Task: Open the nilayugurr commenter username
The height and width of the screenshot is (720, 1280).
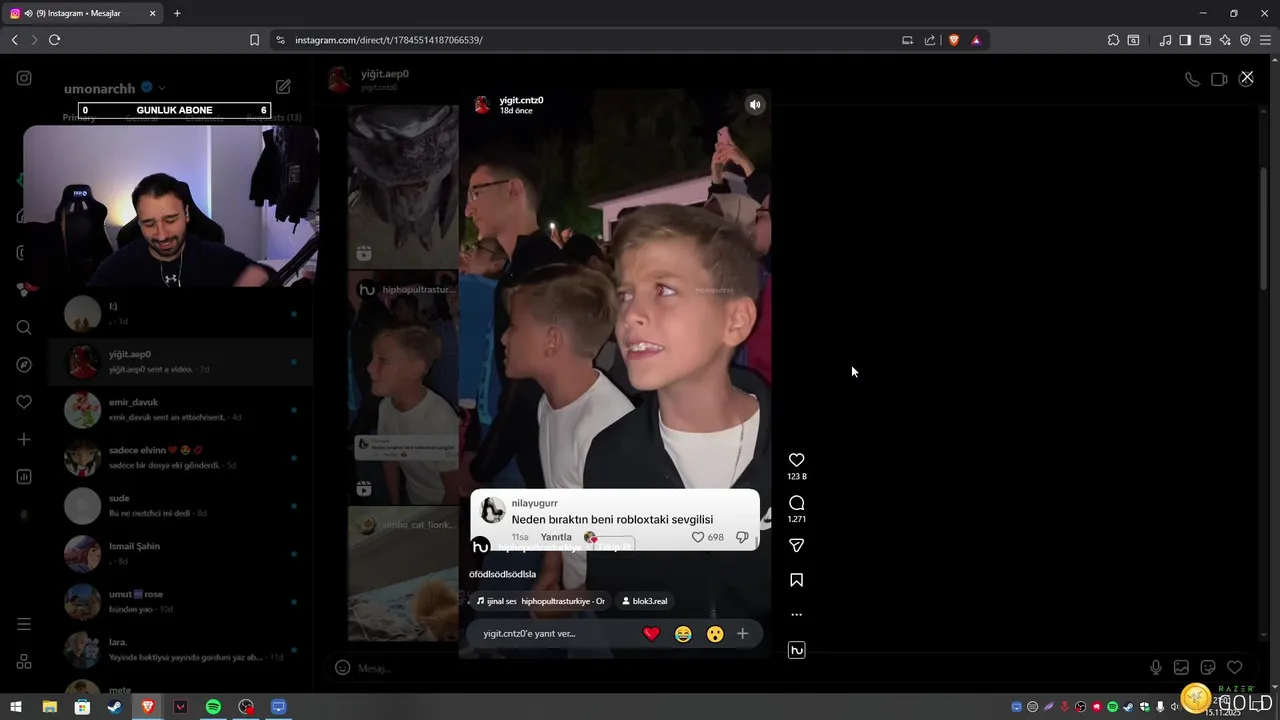Action: pos(535,503)
